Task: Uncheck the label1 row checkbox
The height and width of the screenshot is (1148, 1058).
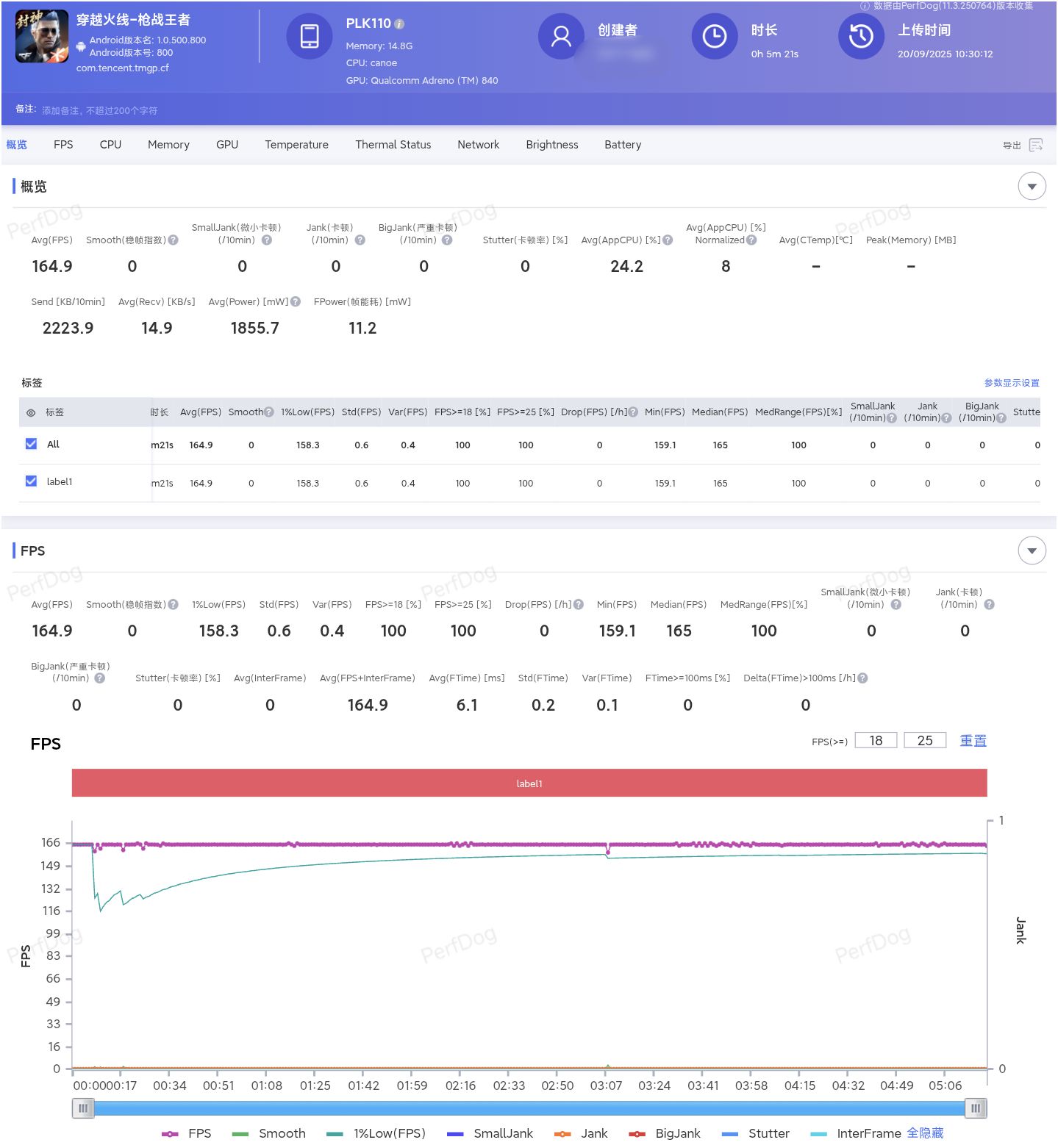Action: point(31,481)
